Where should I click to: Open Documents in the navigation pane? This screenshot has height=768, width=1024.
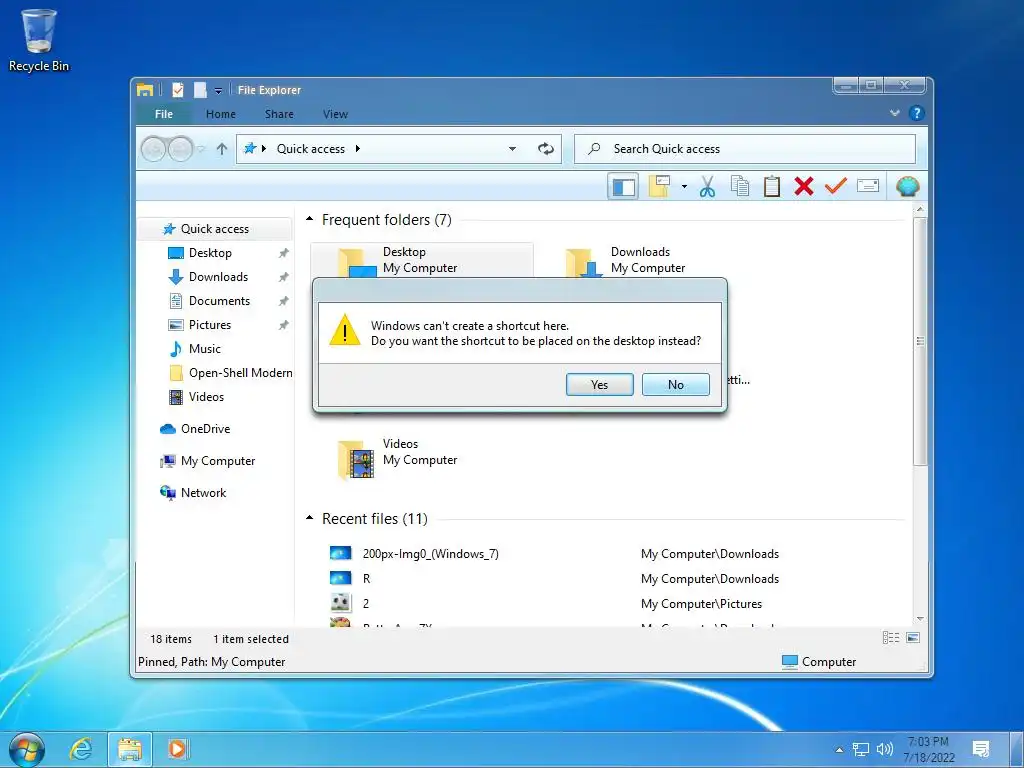[219, 301]
